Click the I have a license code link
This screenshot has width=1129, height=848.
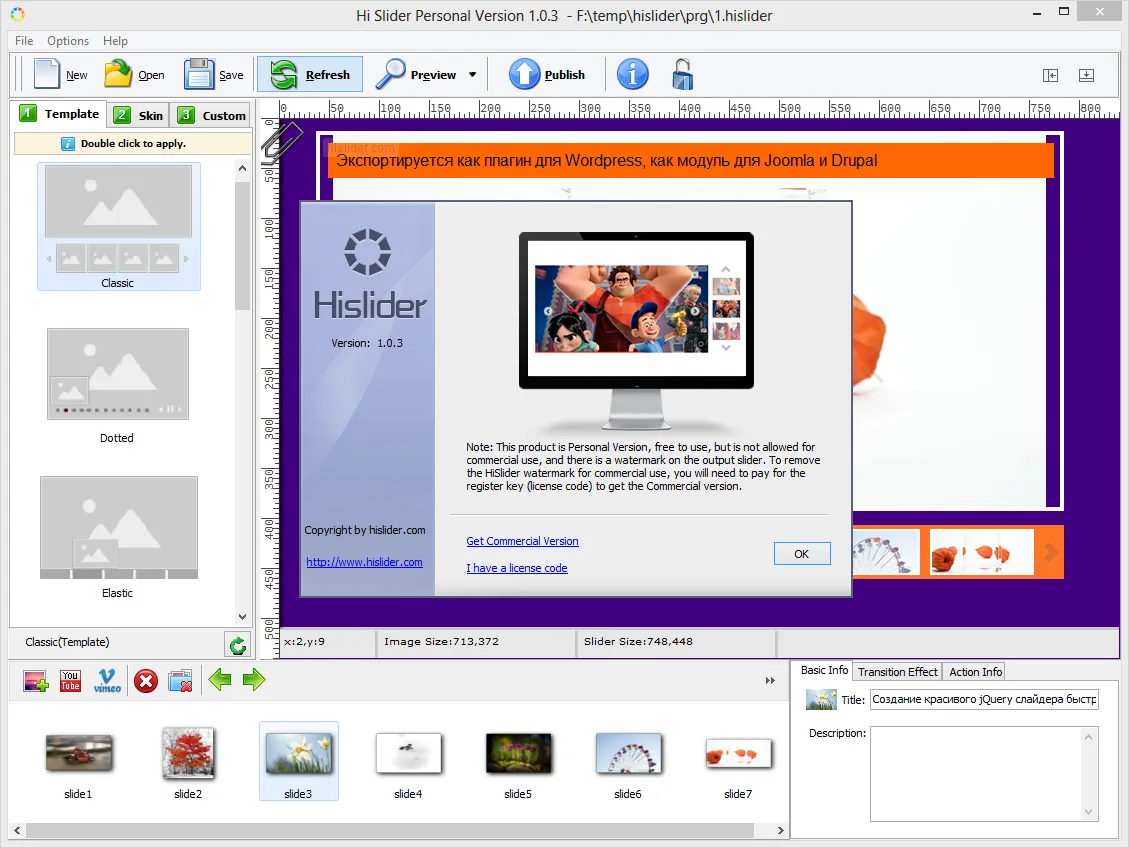517,568
